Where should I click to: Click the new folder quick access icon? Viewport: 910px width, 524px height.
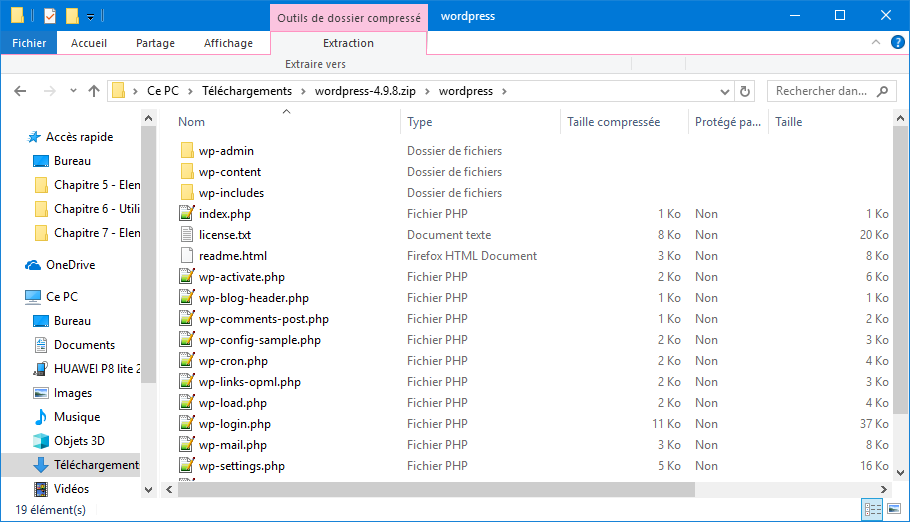72,16
